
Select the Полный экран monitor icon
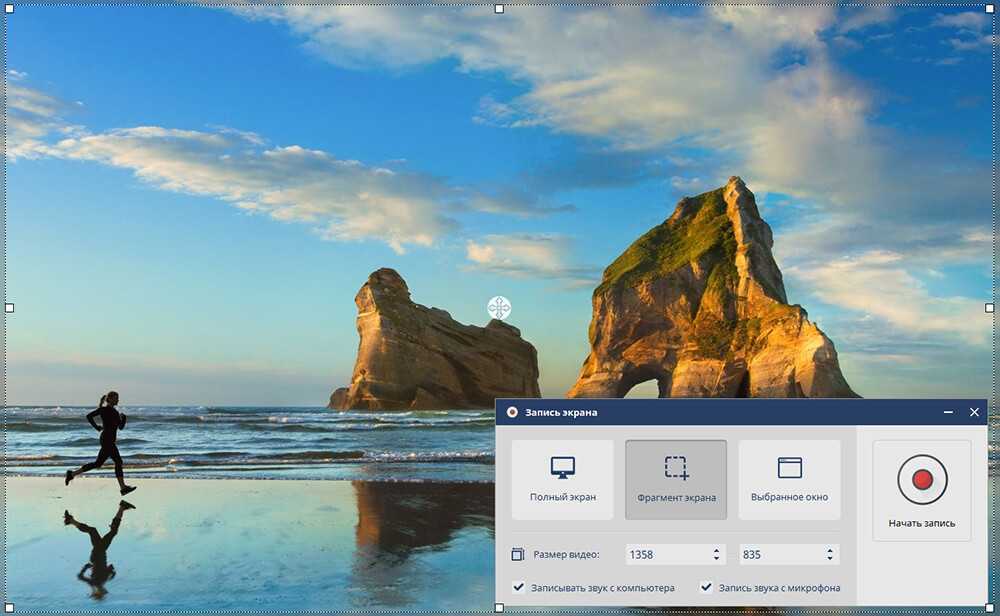click(563, 467)
